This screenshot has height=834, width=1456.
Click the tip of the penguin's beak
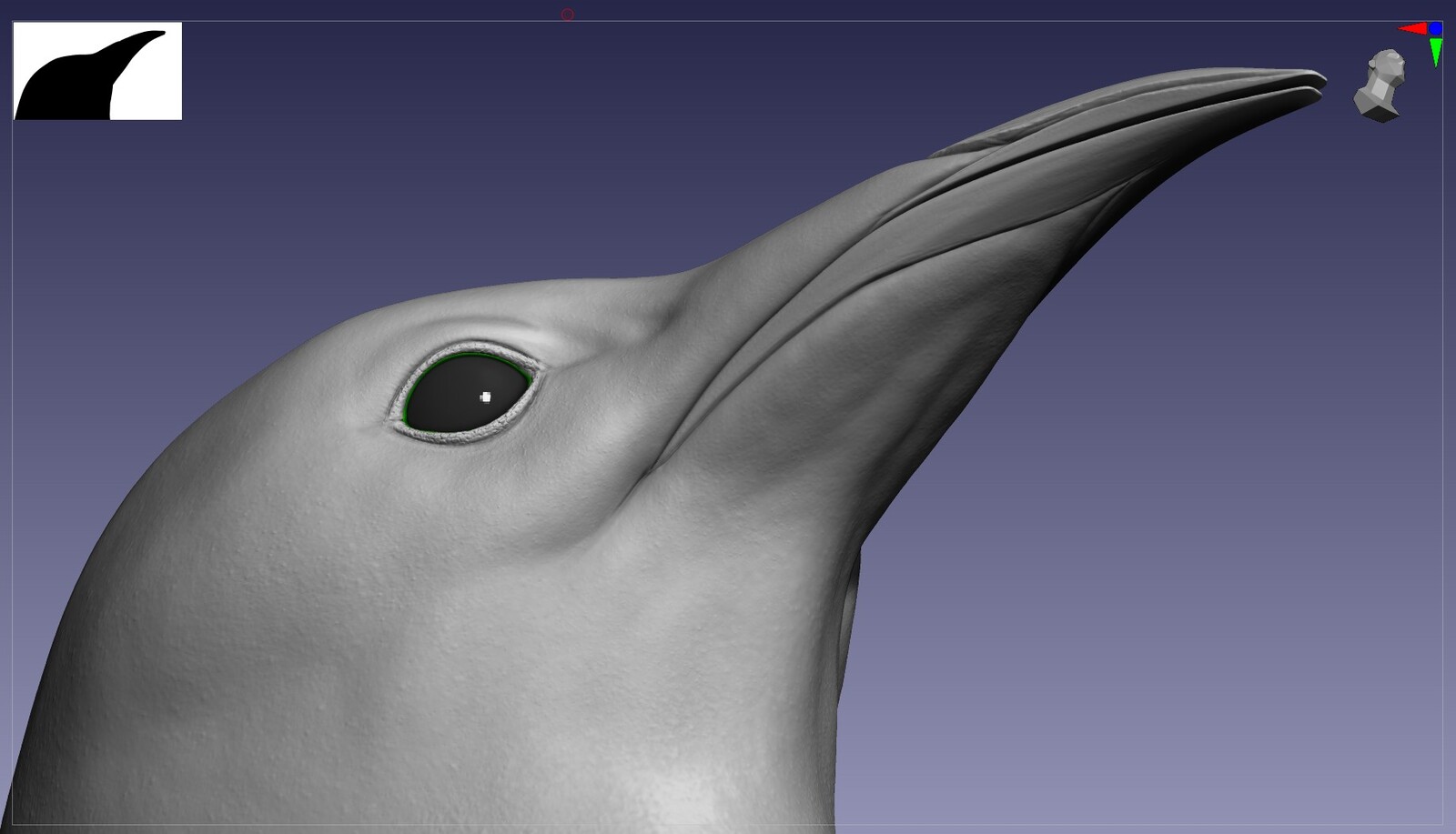(x=1320, y=84)
